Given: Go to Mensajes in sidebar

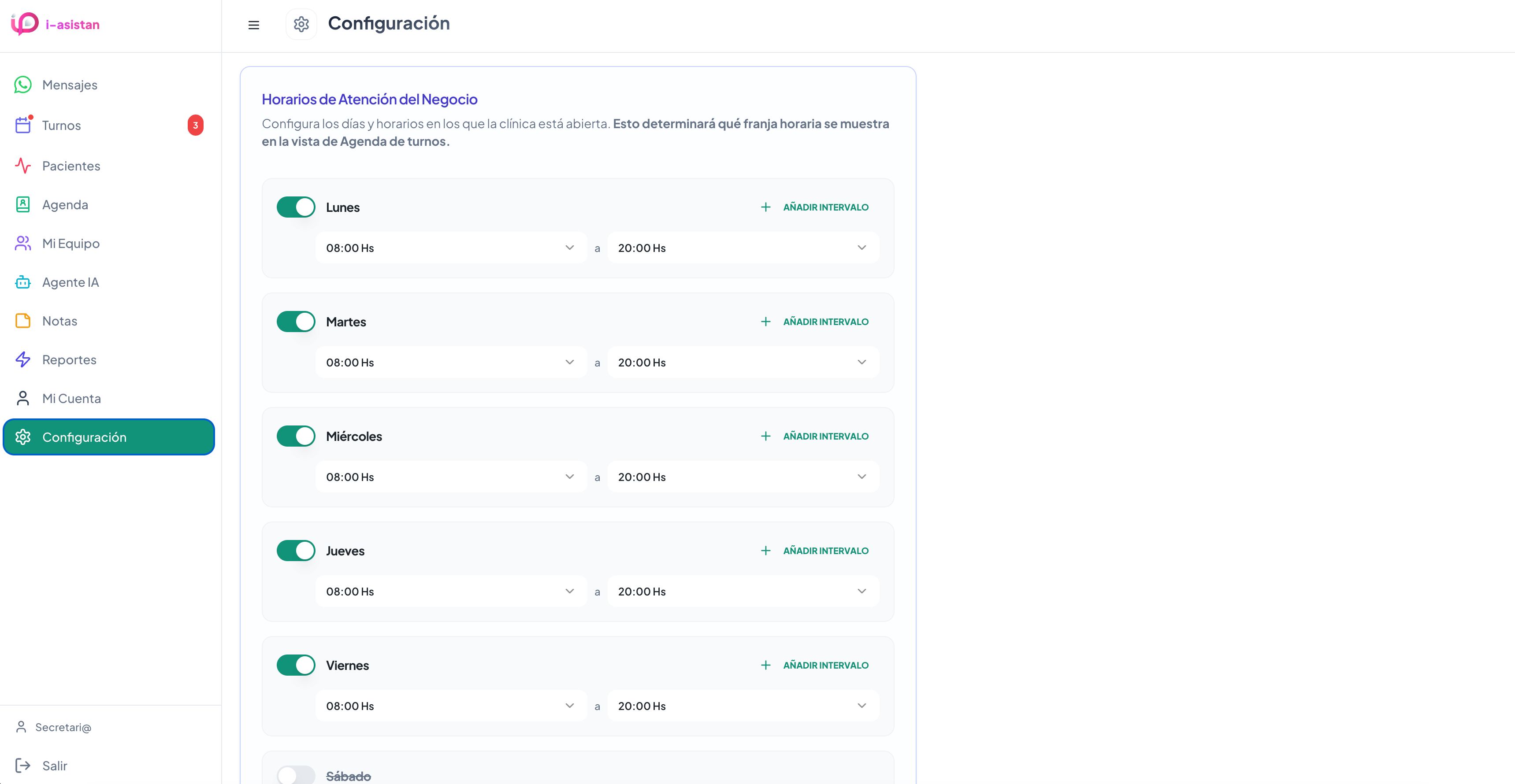Looking at the screenshot, I should coord(109,85).
